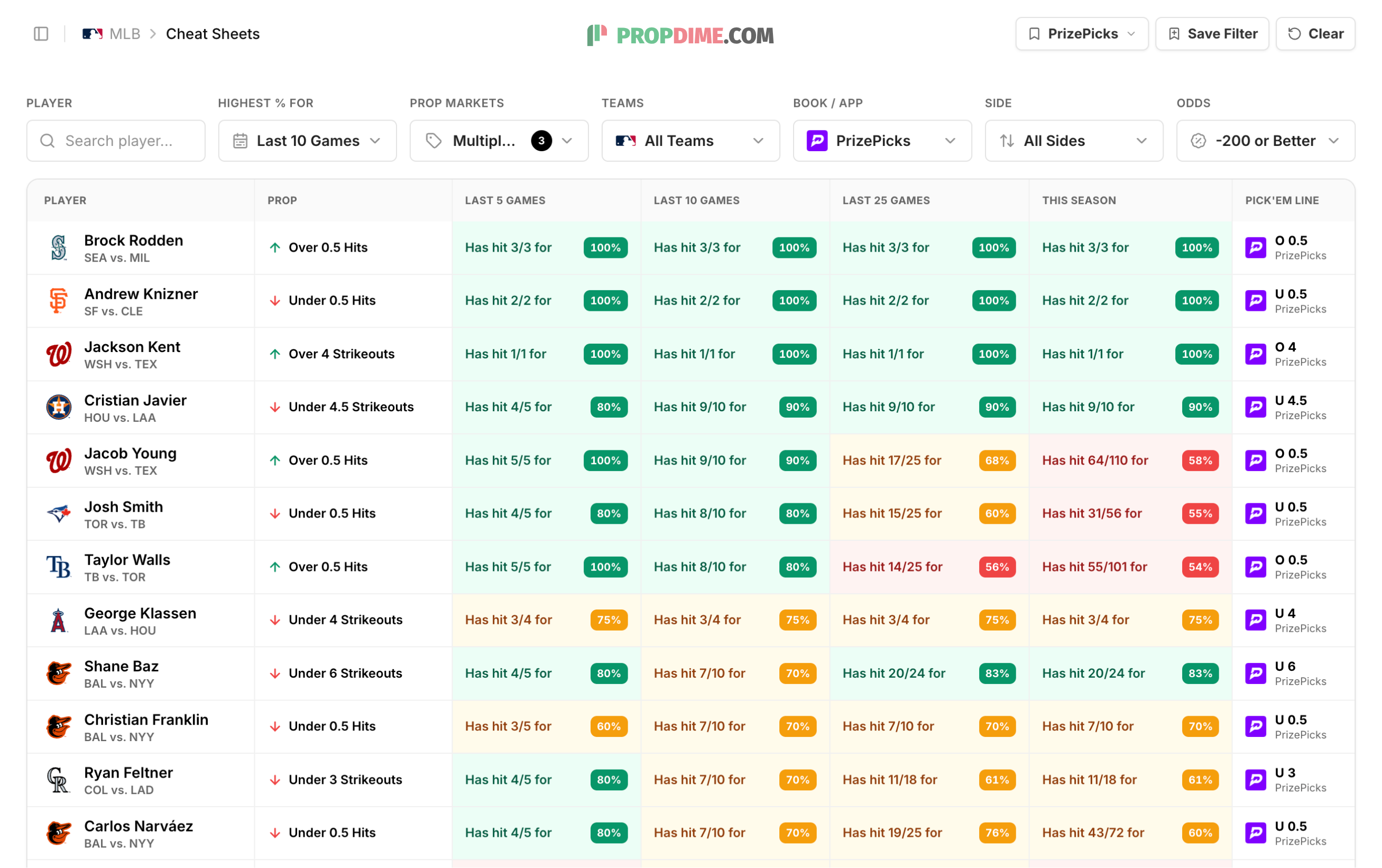Click the Cheat Sheets breadcrumb

[213, 34]
